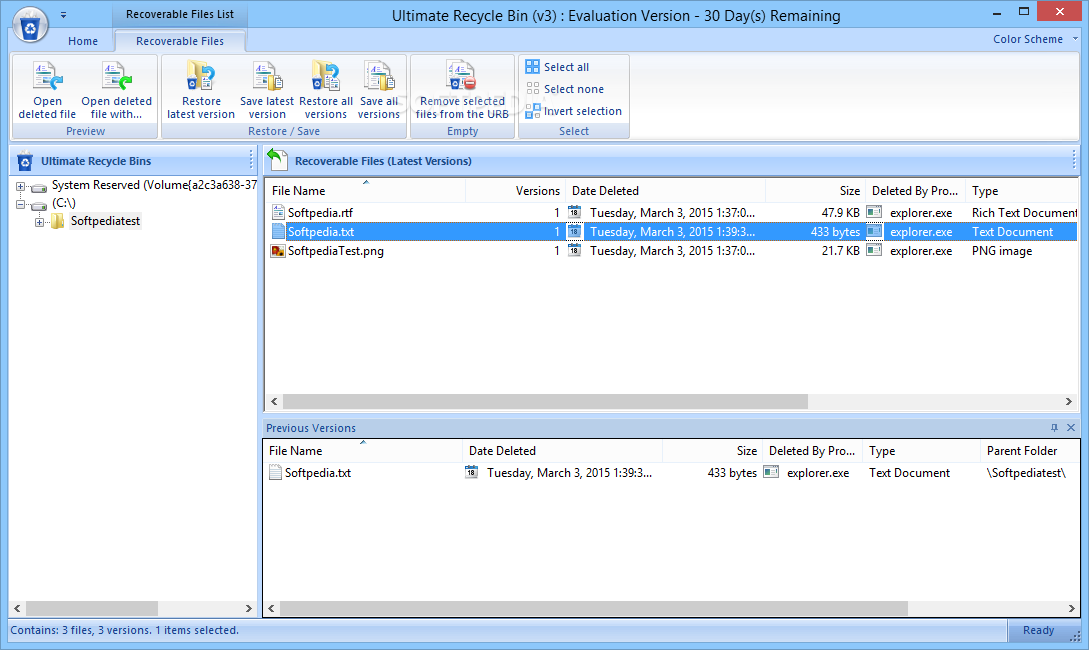Click left arrow of recoverable files scrollbar
Screen dimensions: 1089x650
[274, 401]
